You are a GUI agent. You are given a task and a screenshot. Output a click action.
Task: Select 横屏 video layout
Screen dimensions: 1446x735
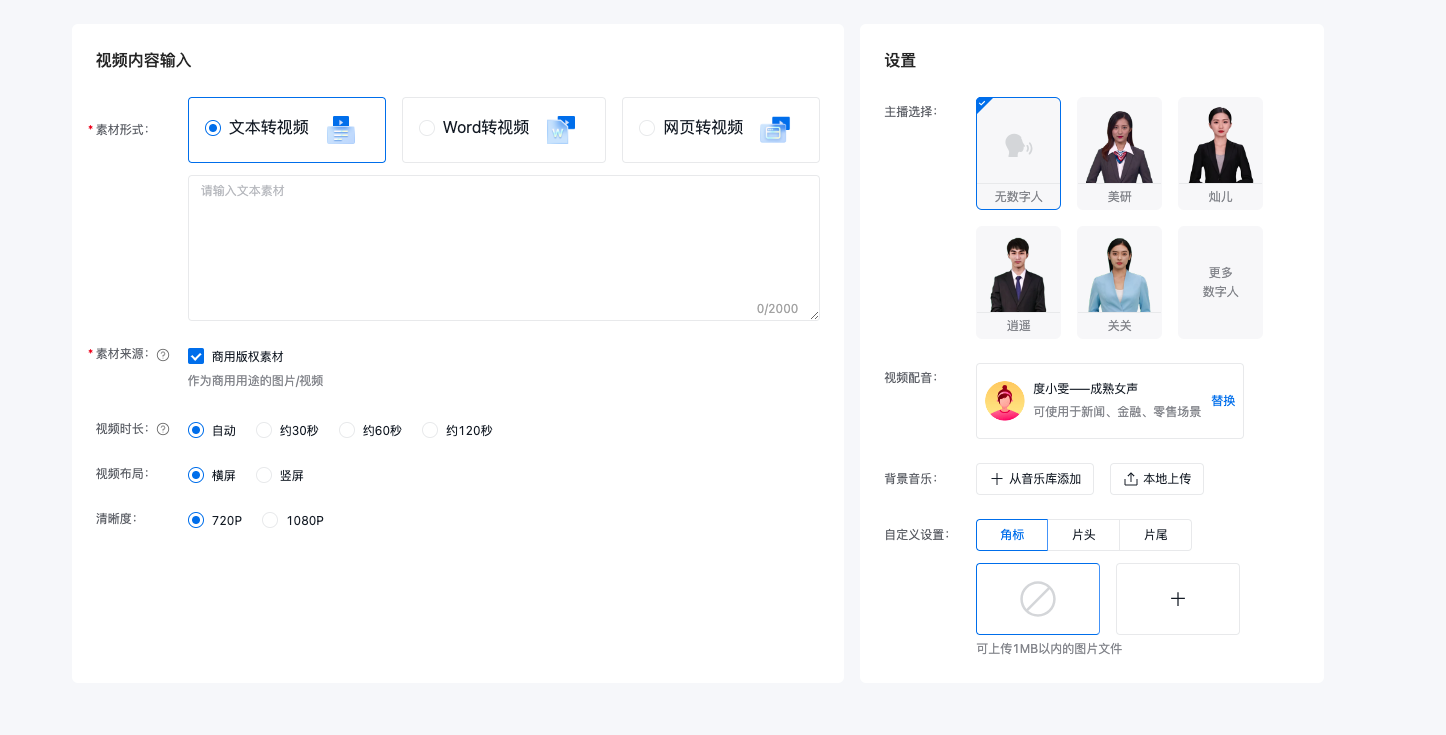click(x=196, y=475)
